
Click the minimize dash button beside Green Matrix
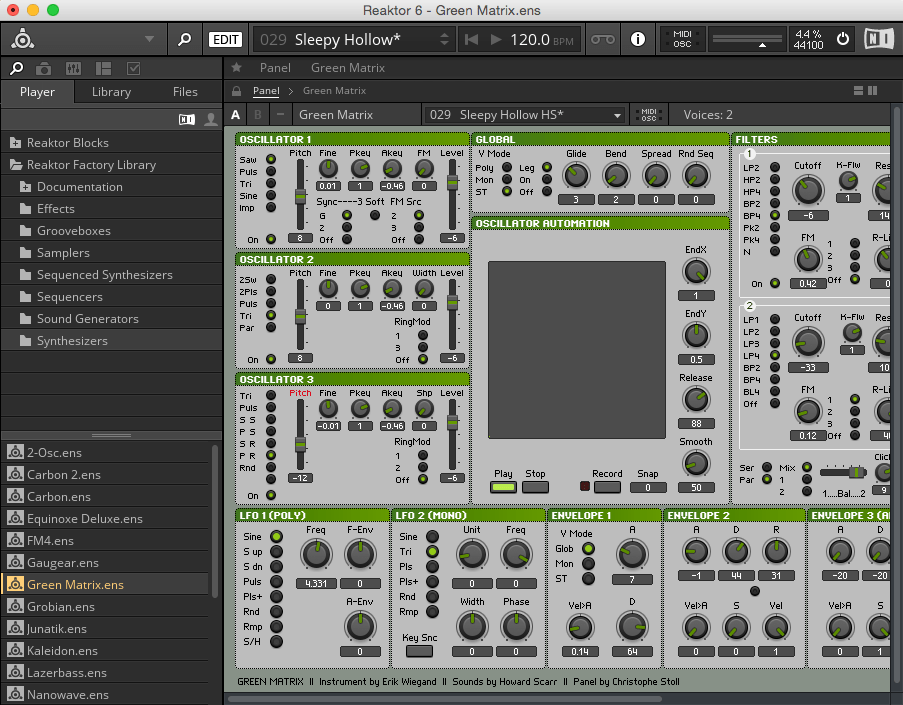coord(280,115)
